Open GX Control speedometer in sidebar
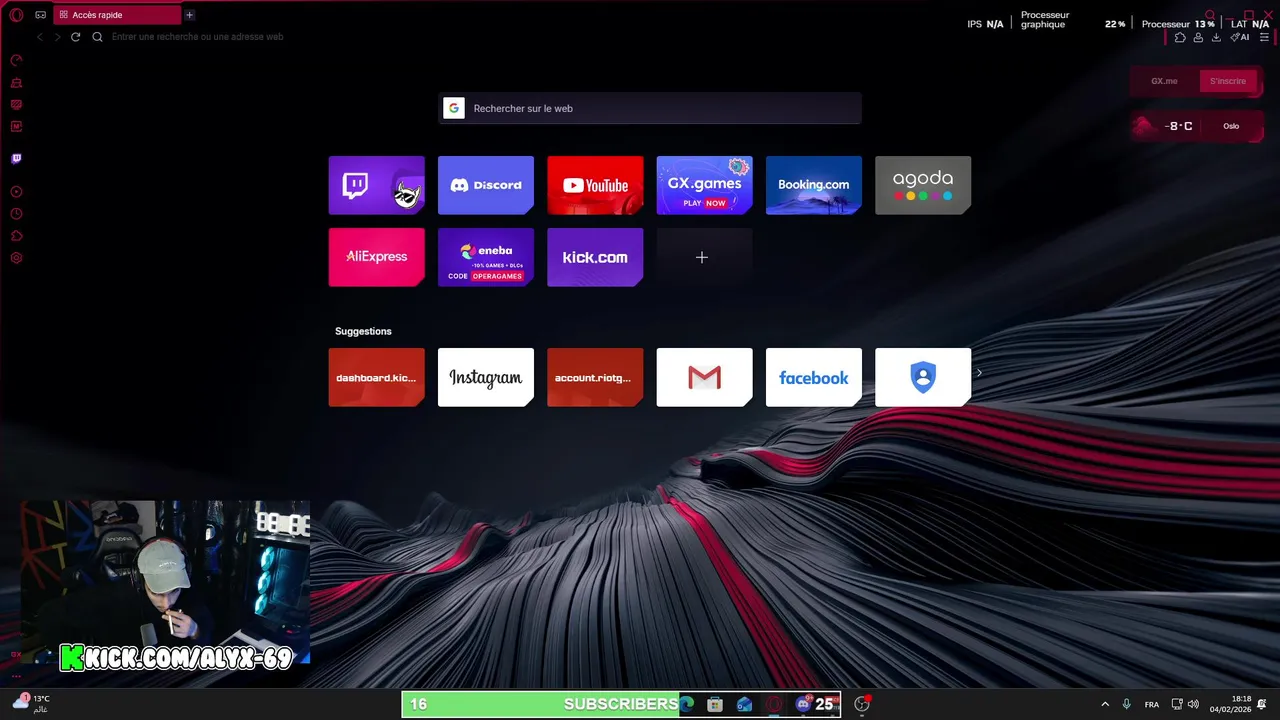This screenshot has width=1280, height=720. [16, 60]
